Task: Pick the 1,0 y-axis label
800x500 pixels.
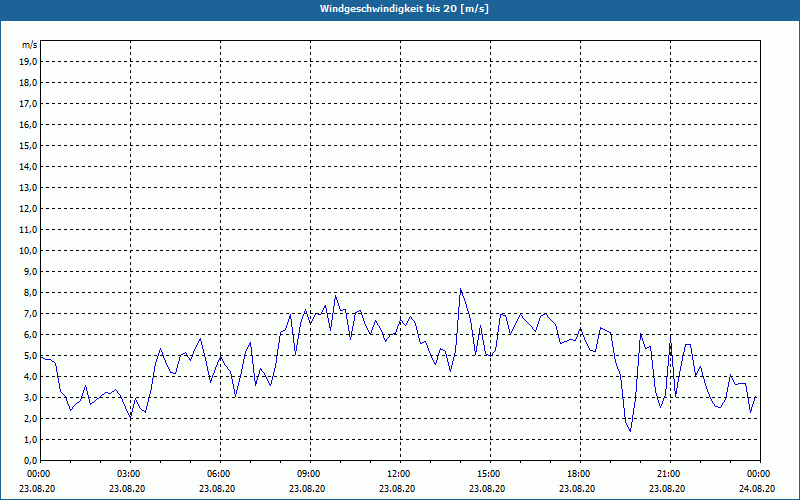Action: [31, 439]
